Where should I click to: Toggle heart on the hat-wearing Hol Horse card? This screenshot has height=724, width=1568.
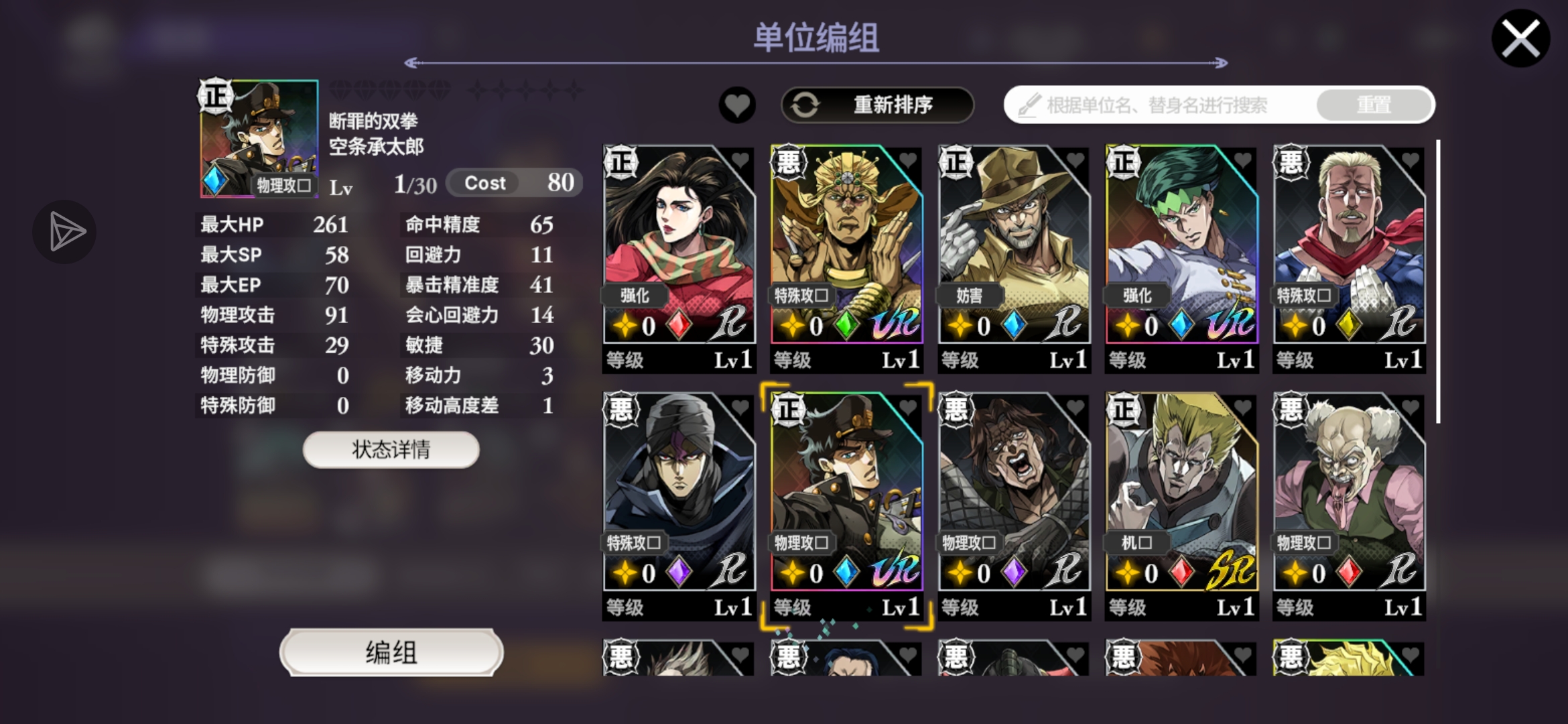pyautogui.click(x=1075, y=160)
